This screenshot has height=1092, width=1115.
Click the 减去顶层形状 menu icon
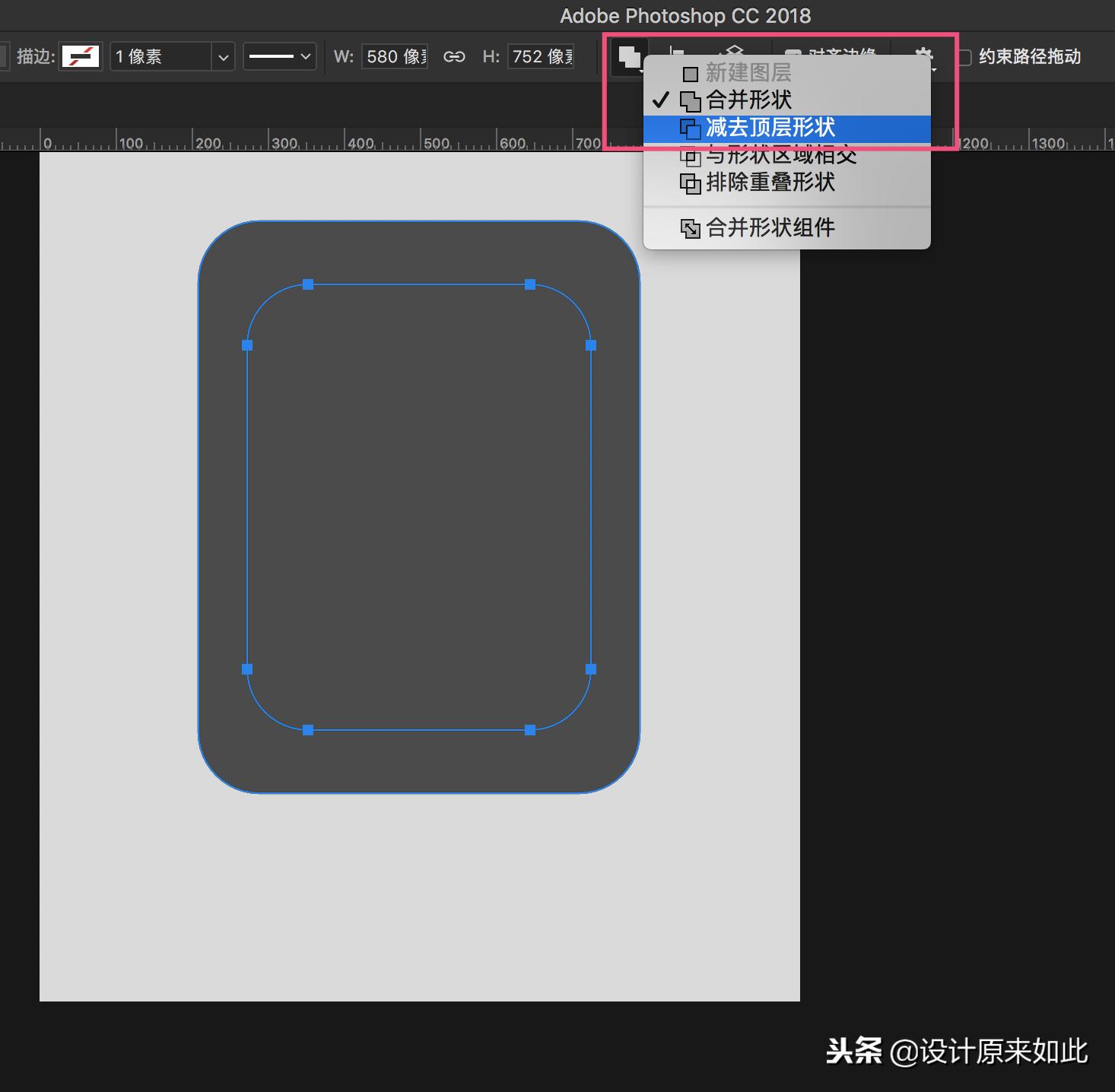tap(691, 129)
